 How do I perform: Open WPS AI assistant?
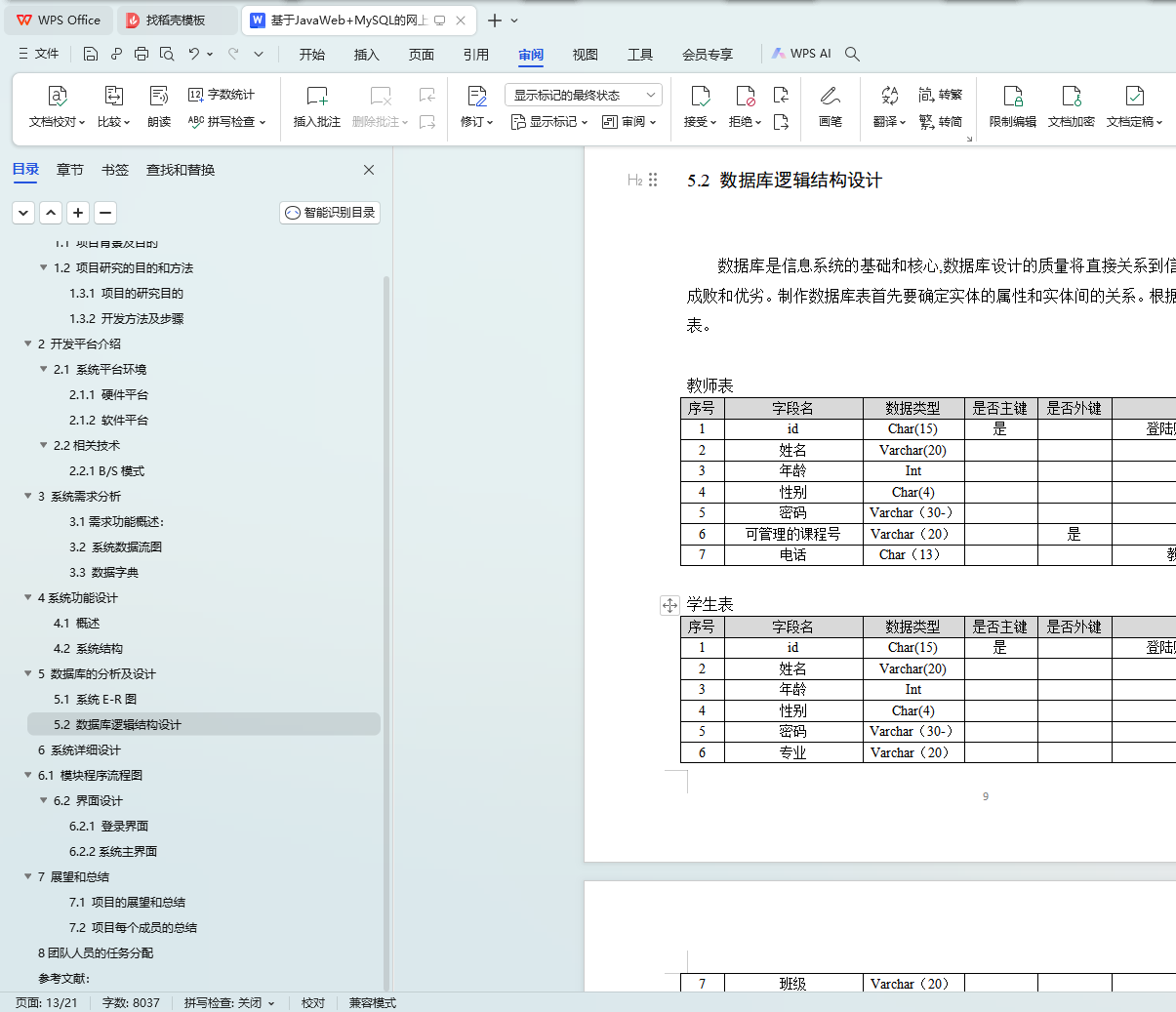801,54
